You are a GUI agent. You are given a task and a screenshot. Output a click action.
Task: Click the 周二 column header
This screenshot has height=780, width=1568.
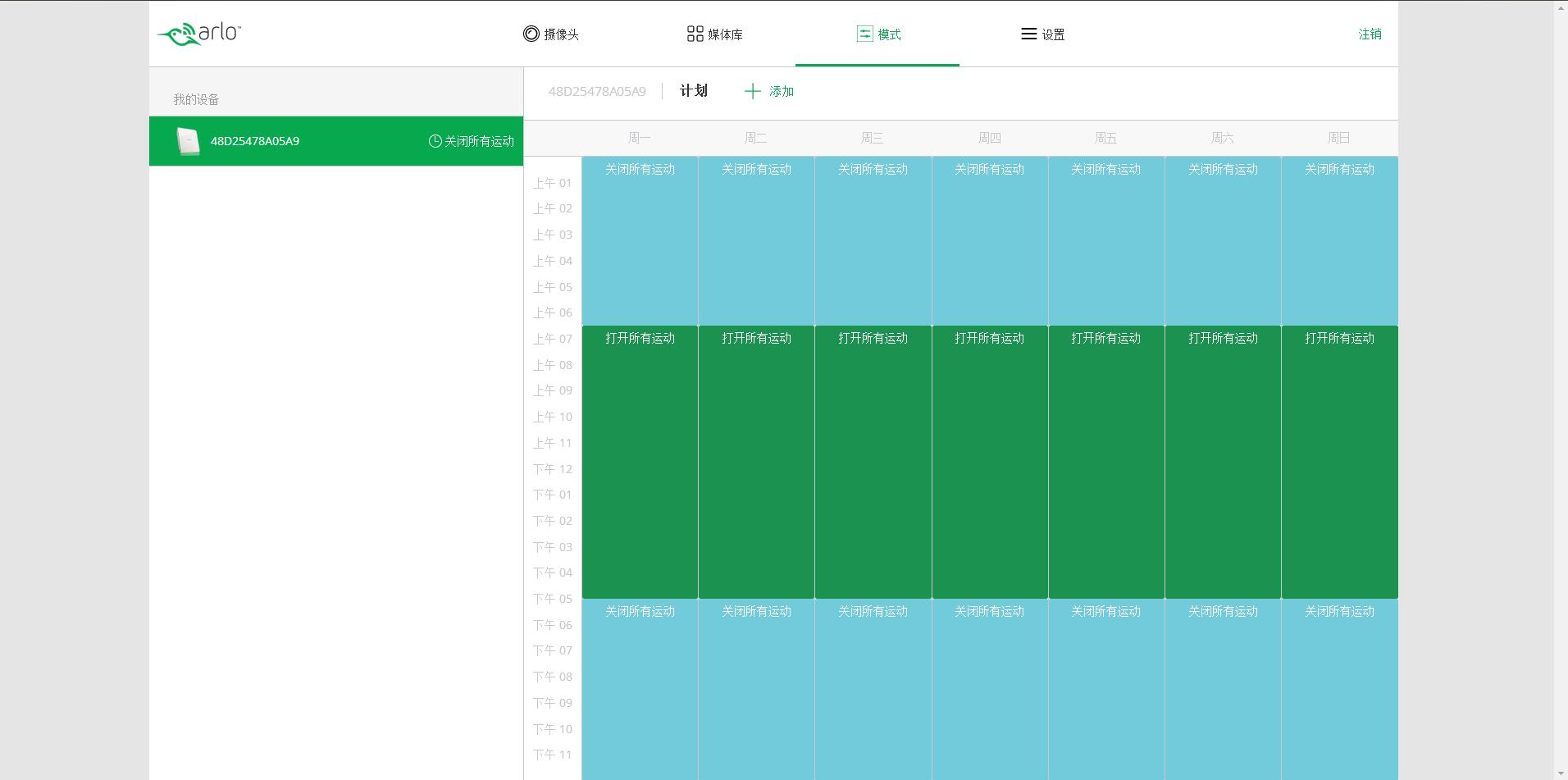[x=756, y=138]
